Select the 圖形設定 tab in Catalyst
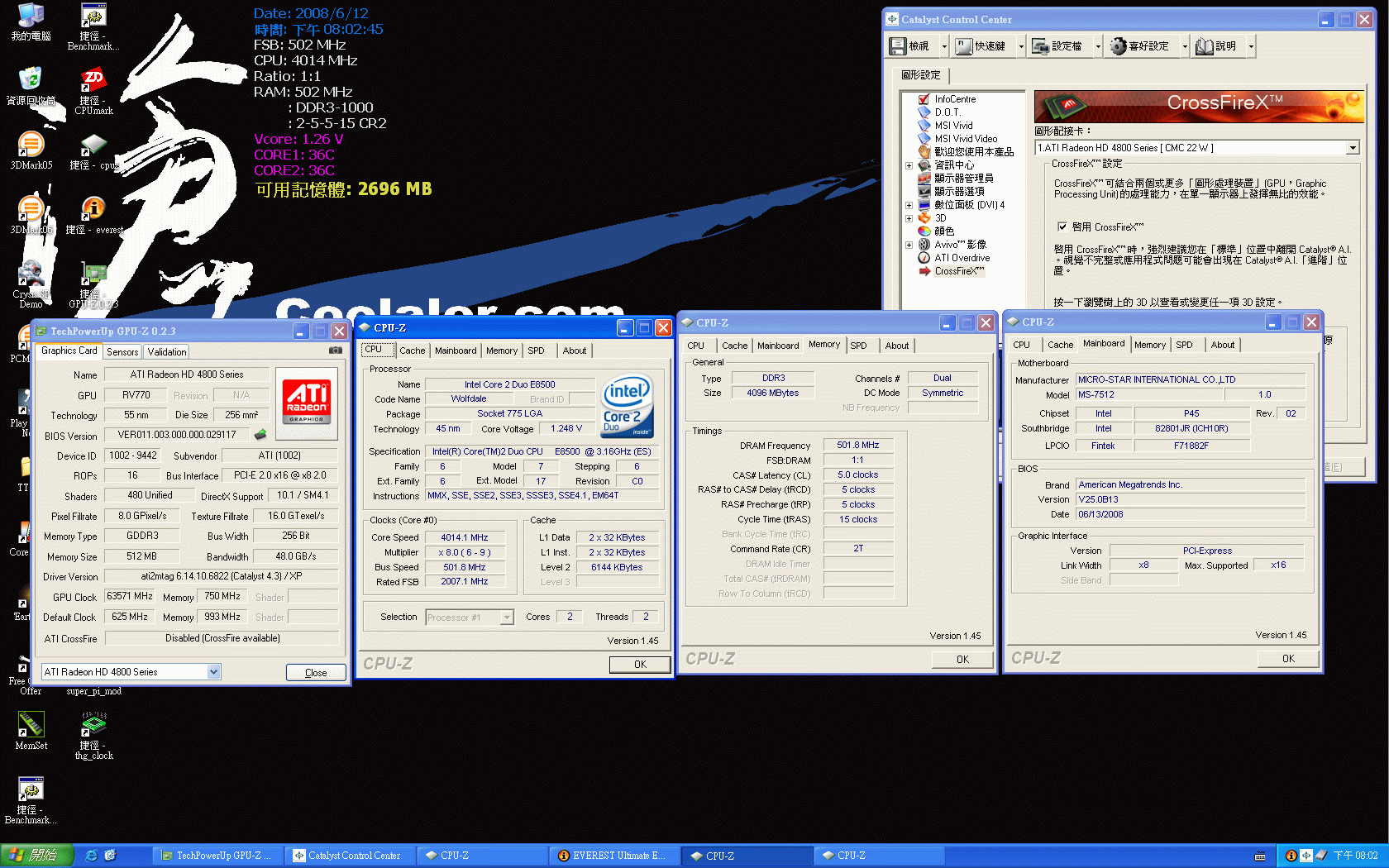1389x868 pixels. pyautogui.click(x=921, y=75)
